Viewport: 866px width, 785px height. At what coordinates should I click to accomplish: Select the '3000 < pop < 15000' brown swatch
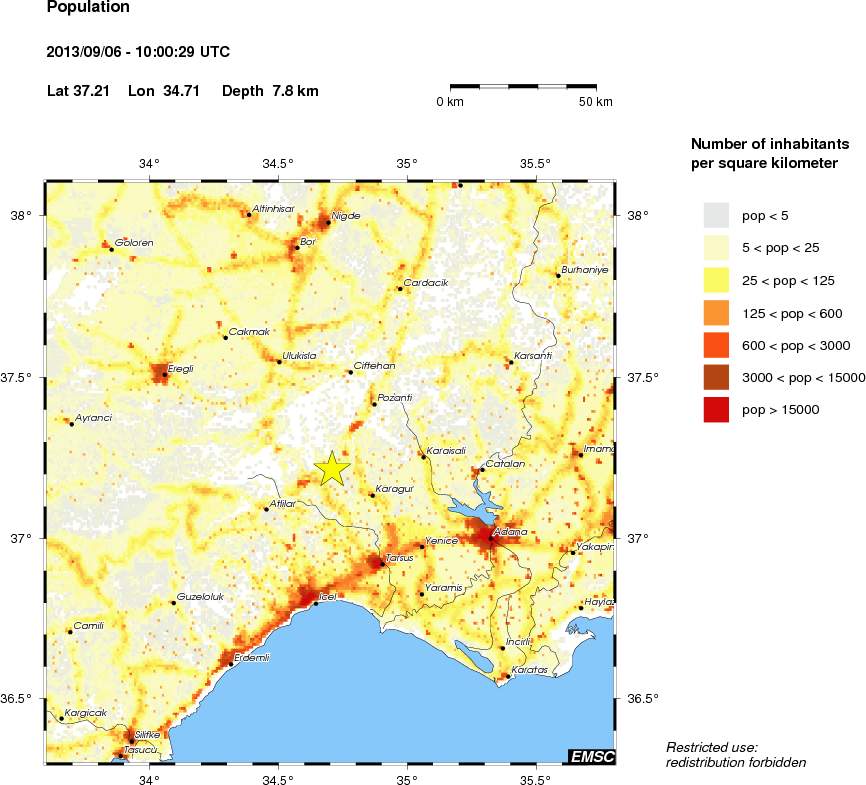pyautogui.click(x=716, y=377)
